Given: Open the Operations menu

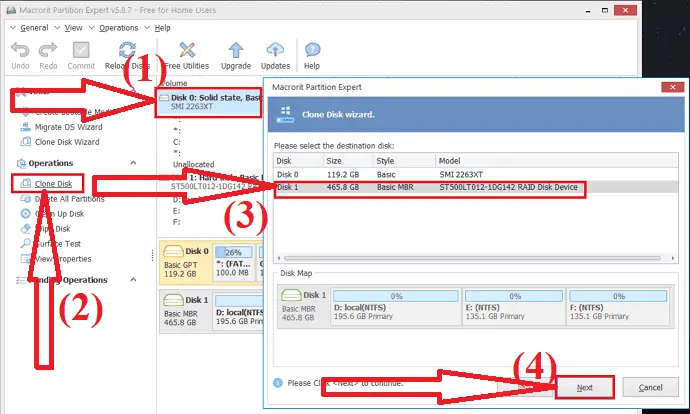Looking at the screenshot, I should (118, 28).
